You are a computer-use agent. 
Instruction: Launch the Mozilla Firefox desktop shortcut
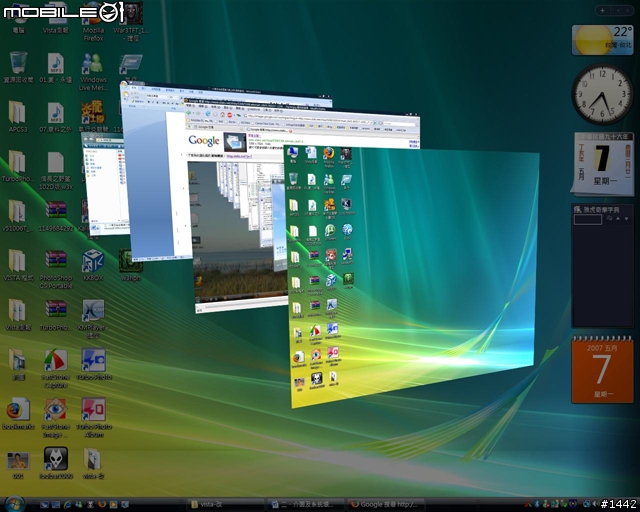tap(93, 22)
